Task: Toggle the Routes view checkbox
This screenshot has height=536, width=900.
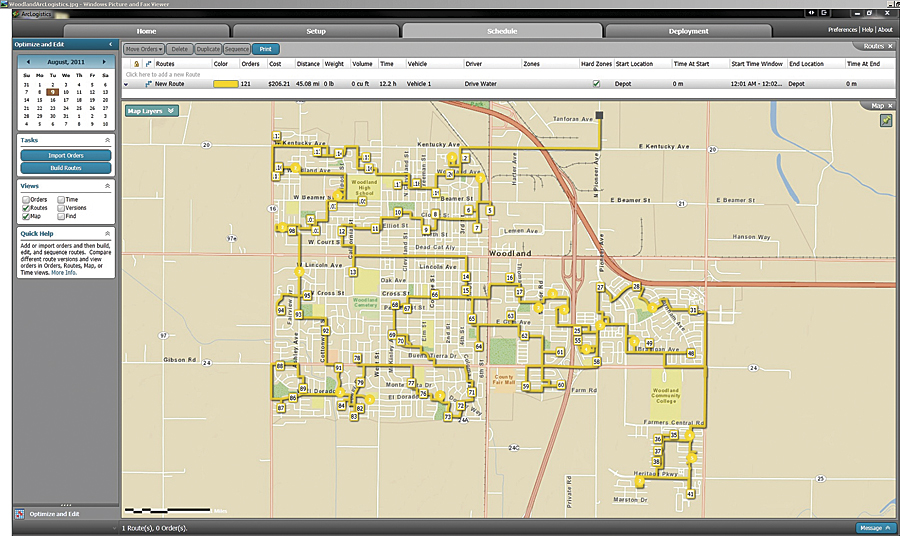Action: tap(26, 208)
